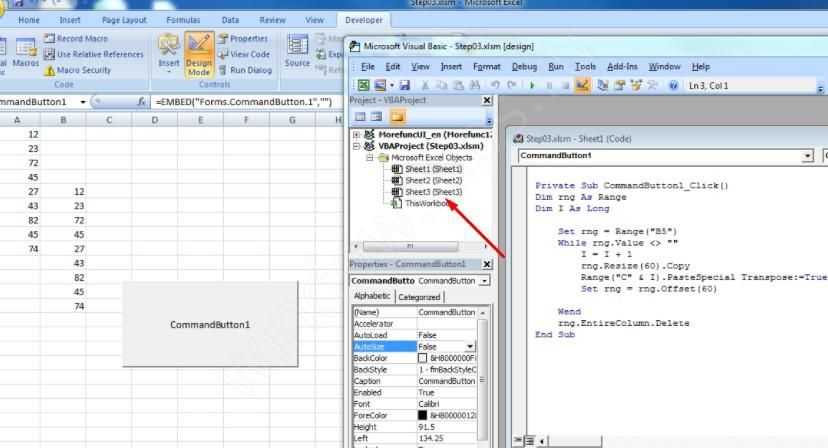This screenshot has width=828, height=448.
Task: Click the Help icon in VBA toolbar
Action: click(673, 86)
